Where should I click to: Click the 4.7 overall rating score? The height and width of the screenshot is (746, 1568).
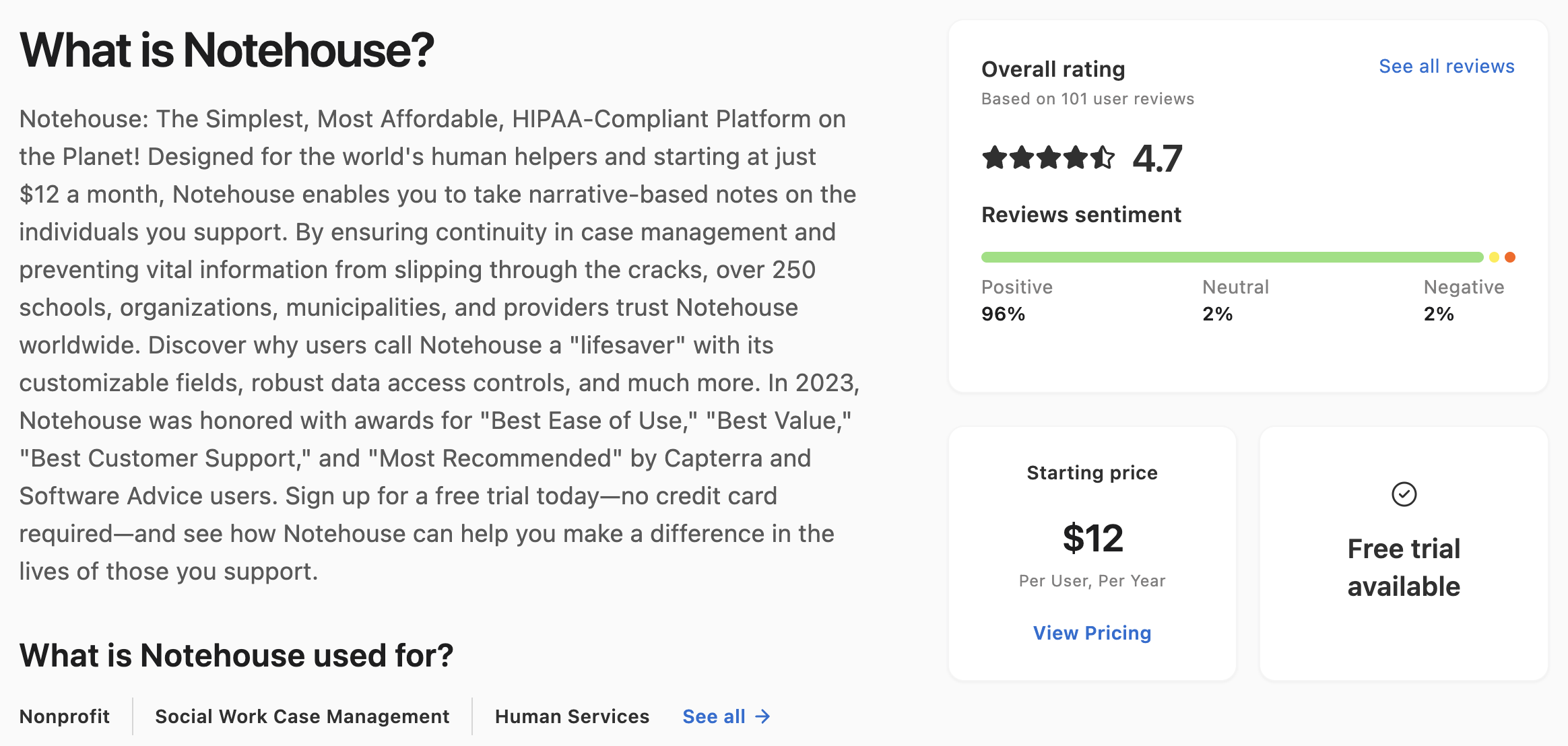[1157, 159]
